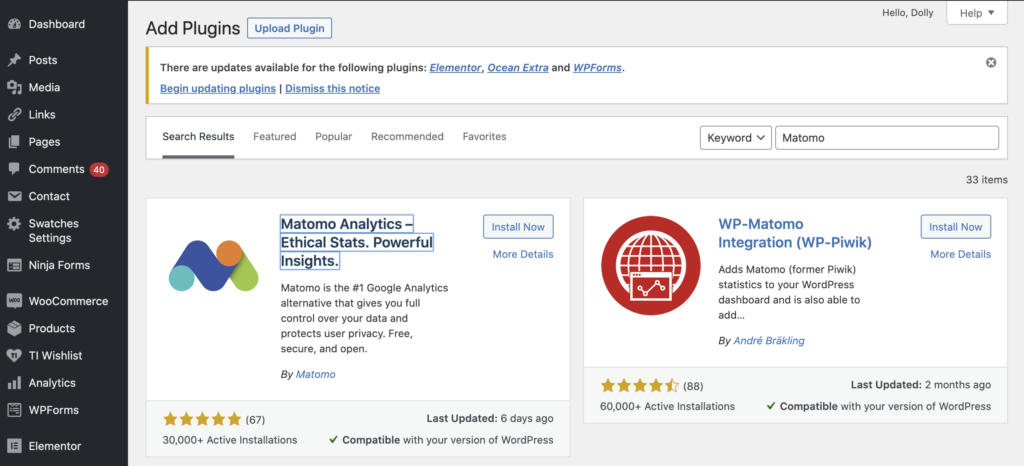Click the Contact envelope icon

point(14,196)
